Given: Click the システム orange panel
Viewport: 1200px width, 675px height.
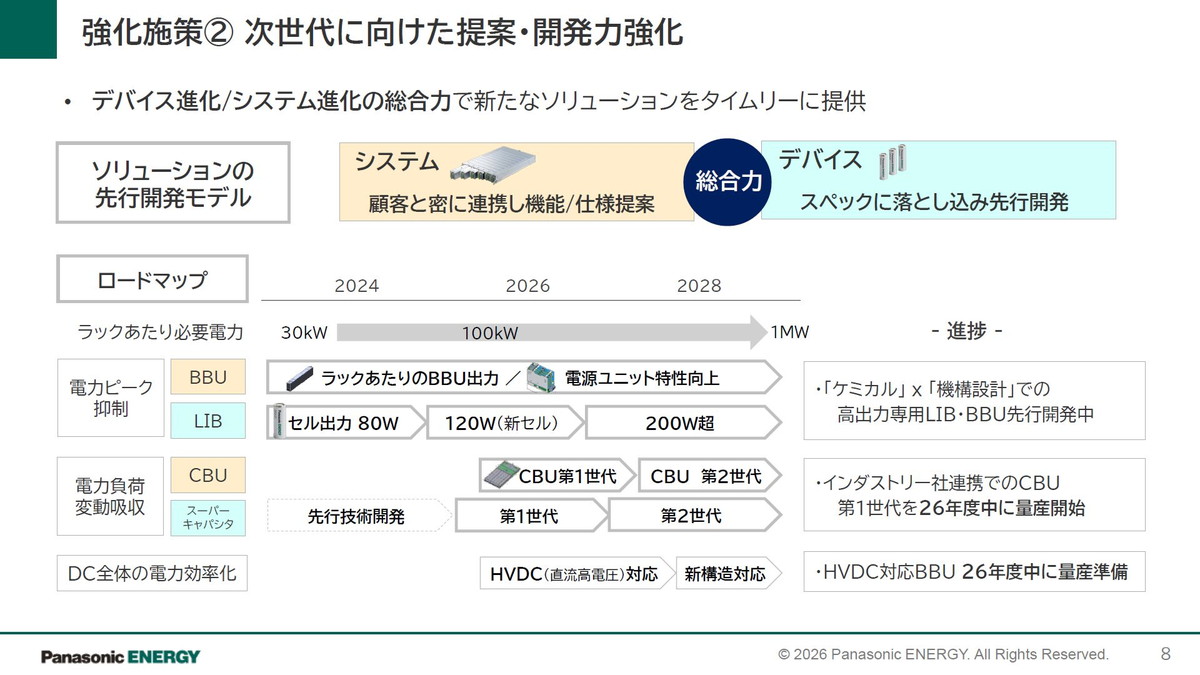Looking at the screenshot, I should 515,181.
